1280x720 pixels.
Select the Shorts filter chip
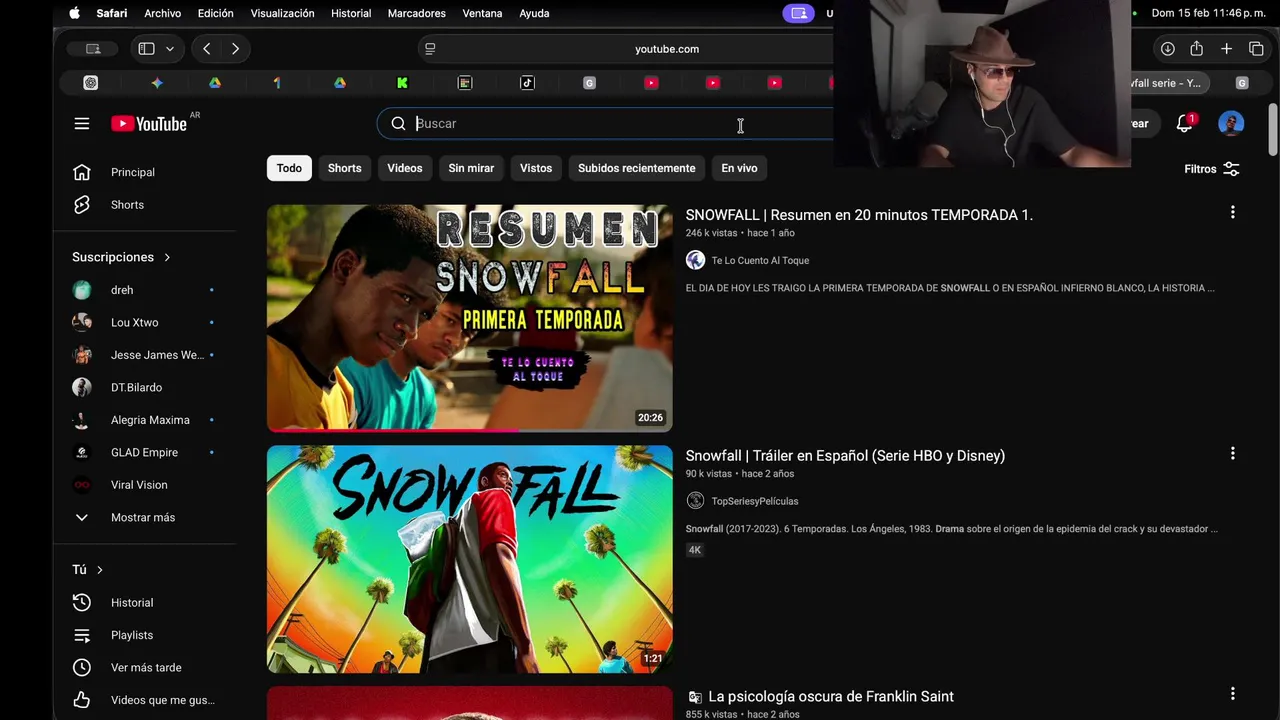click(344, 168)
